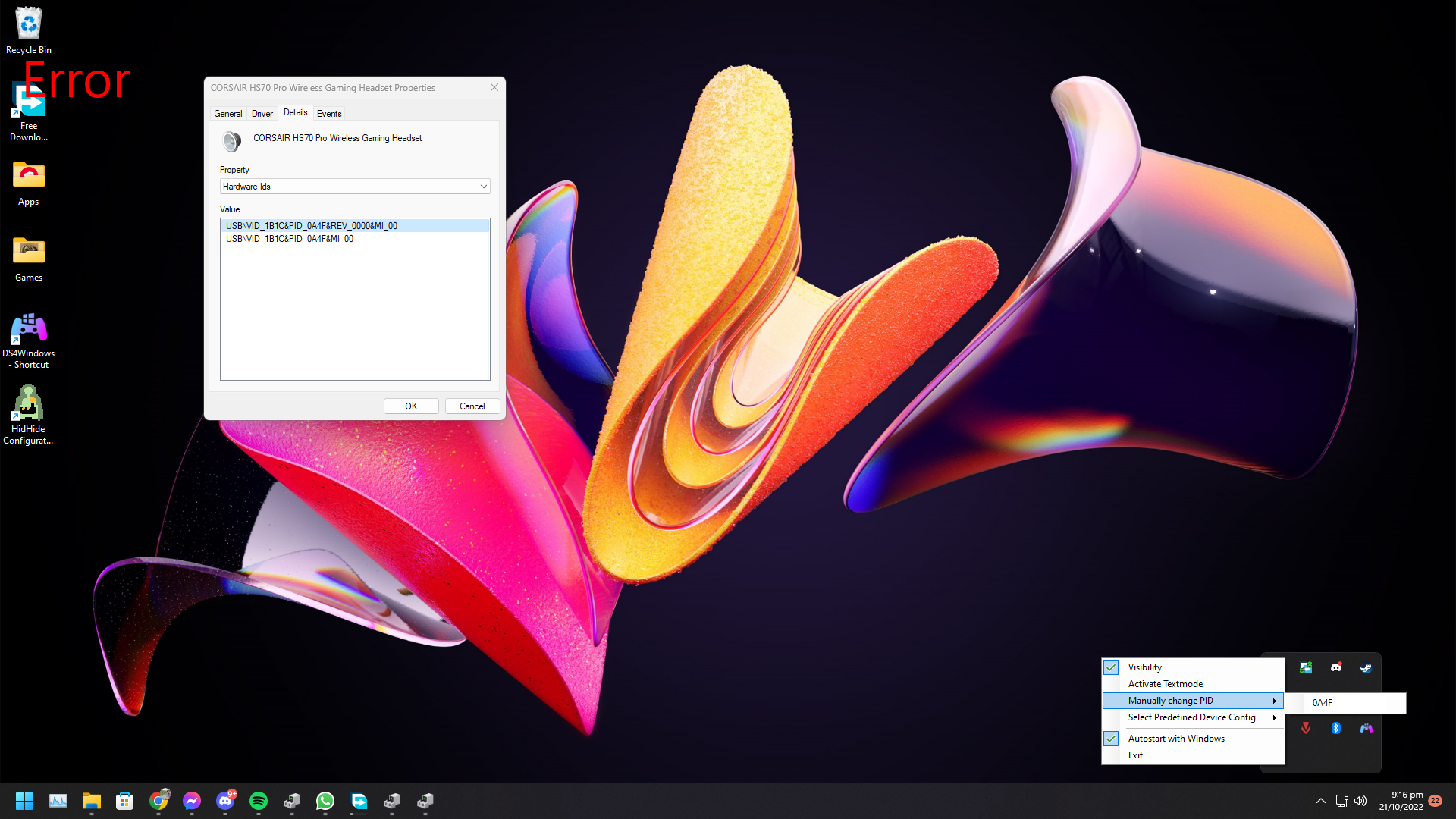The image size is (1456, 819).
Task: Toggle Autostart with Windows option
Action: 1175,739
